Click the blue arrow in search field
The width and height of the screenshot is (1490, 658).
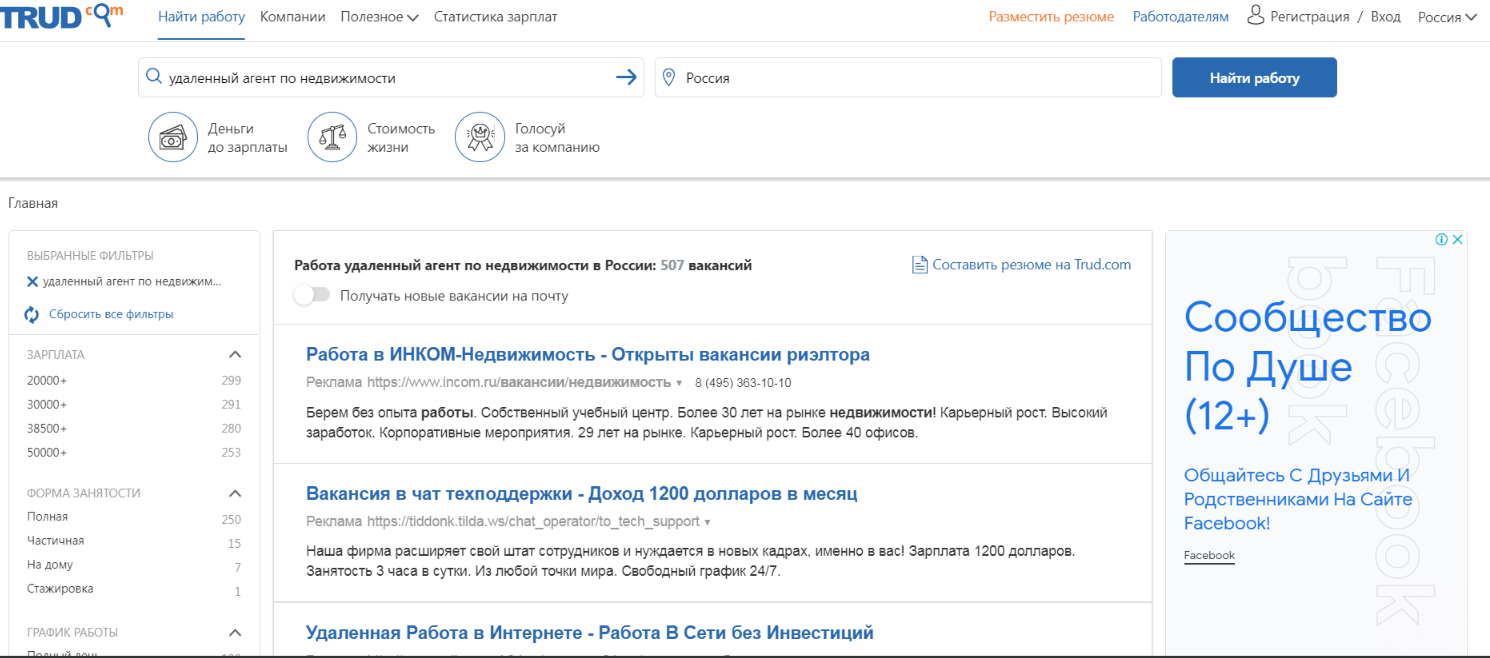coord(626,77)
